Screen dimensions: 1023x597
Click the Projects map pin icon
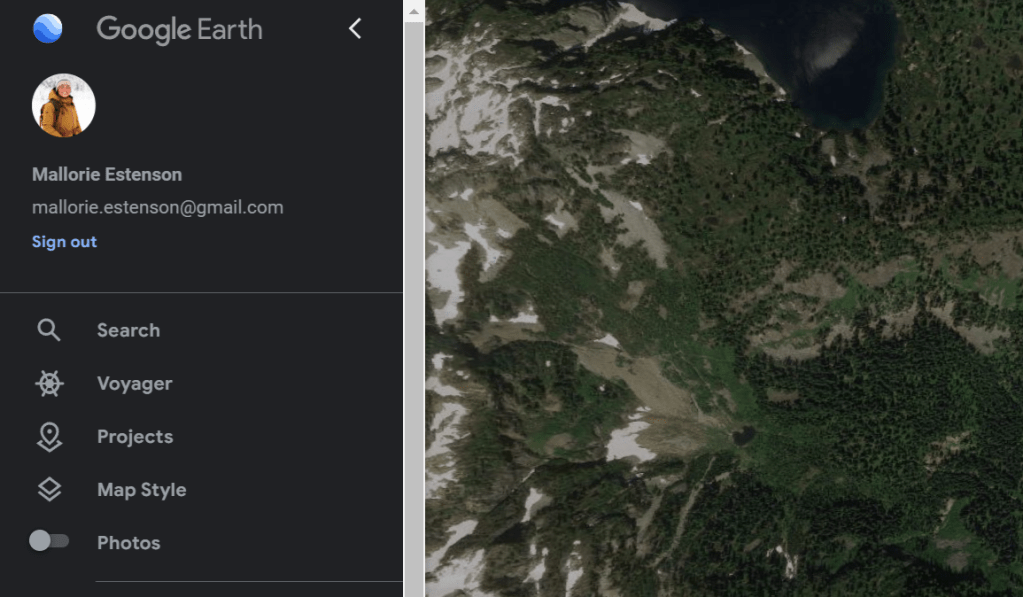click(49, 437)
